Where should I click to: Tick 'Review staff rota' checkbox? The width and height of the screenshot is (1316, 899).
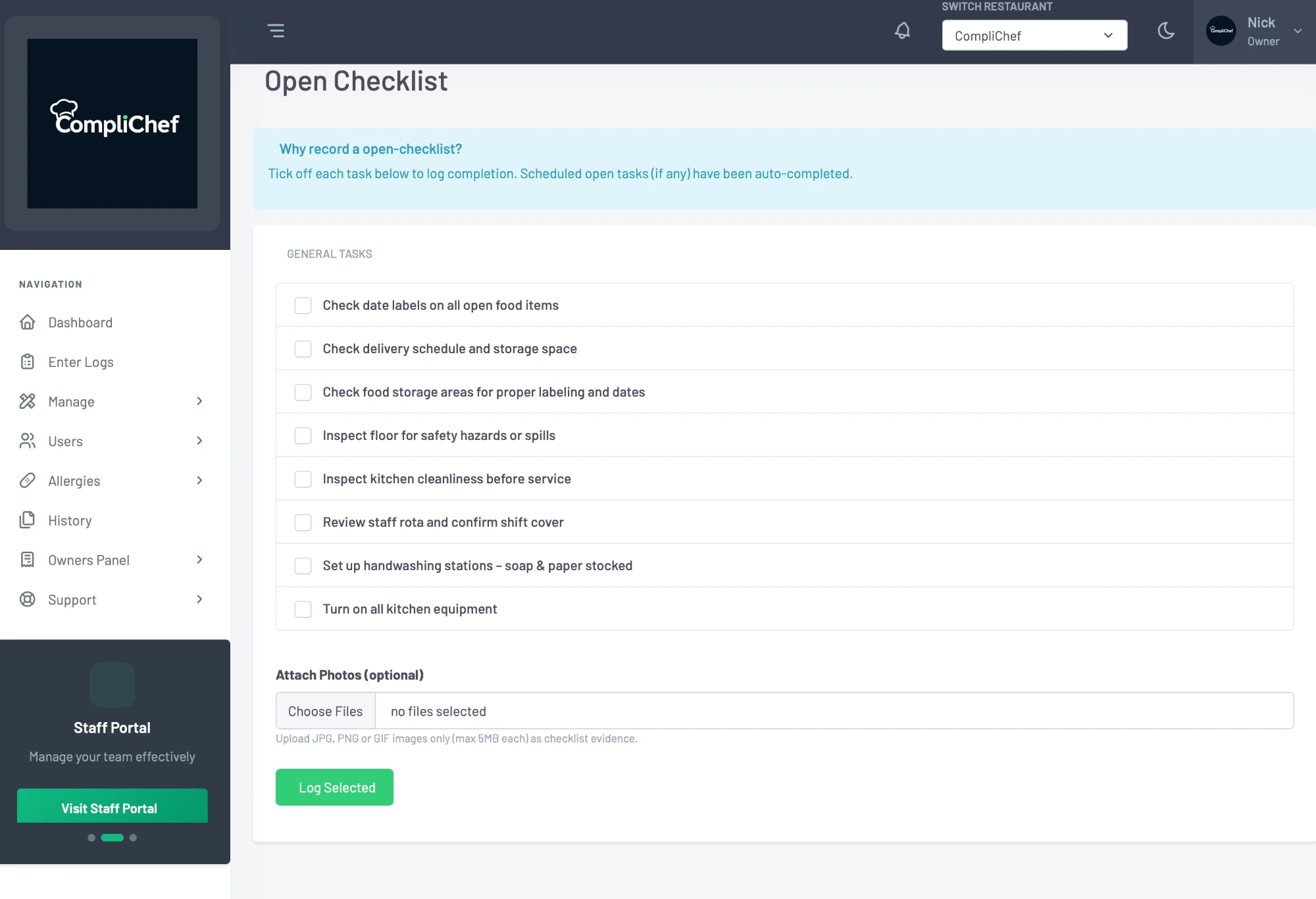click(303, 522)
